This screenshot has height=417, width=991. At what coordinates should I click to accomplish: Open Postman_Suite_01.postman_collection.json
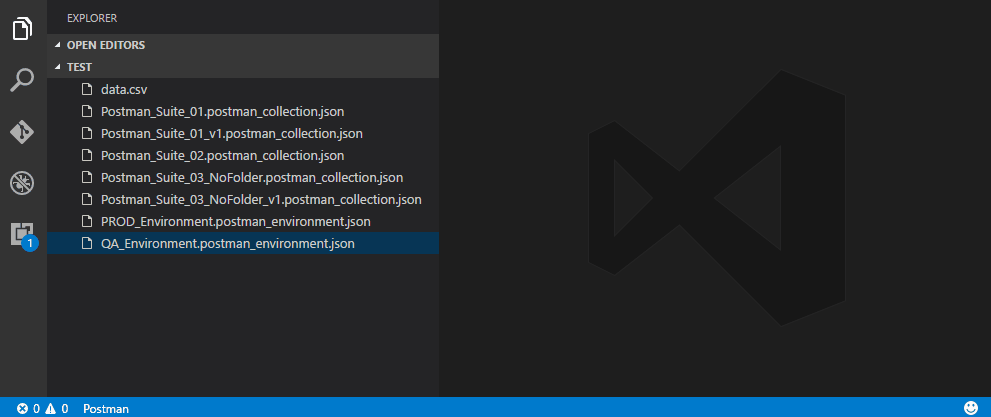[243, 112]
